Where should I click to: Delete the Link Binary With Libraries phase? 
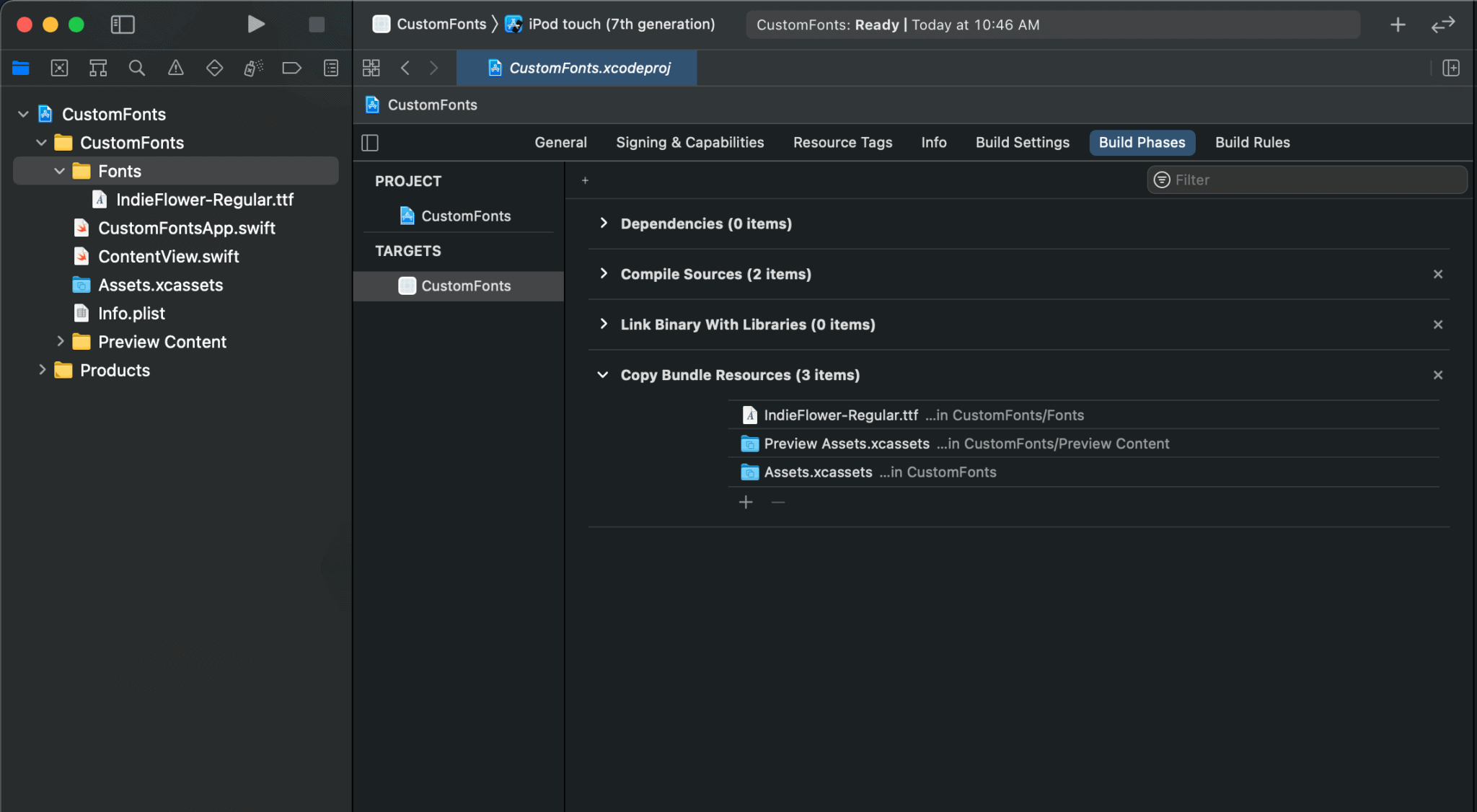pos(1437,325)
